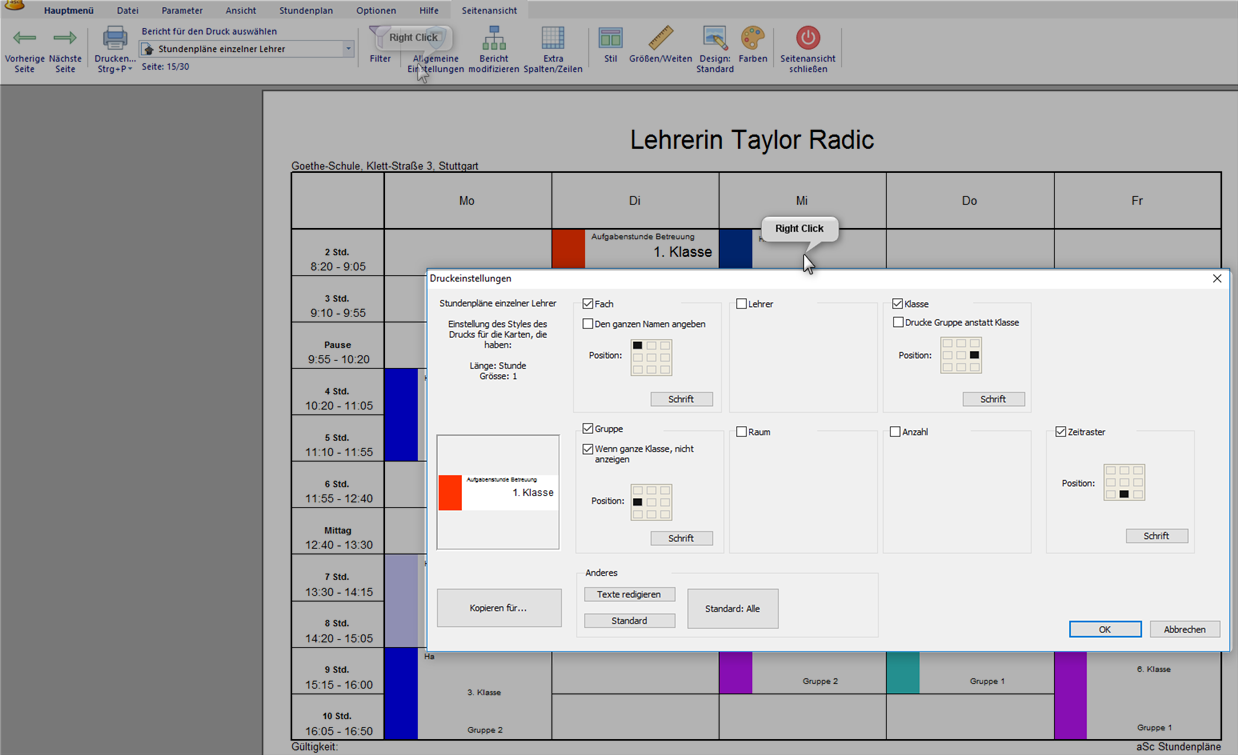
Task: Enable the Lehrer checkbox
Action: pos(742,304)
